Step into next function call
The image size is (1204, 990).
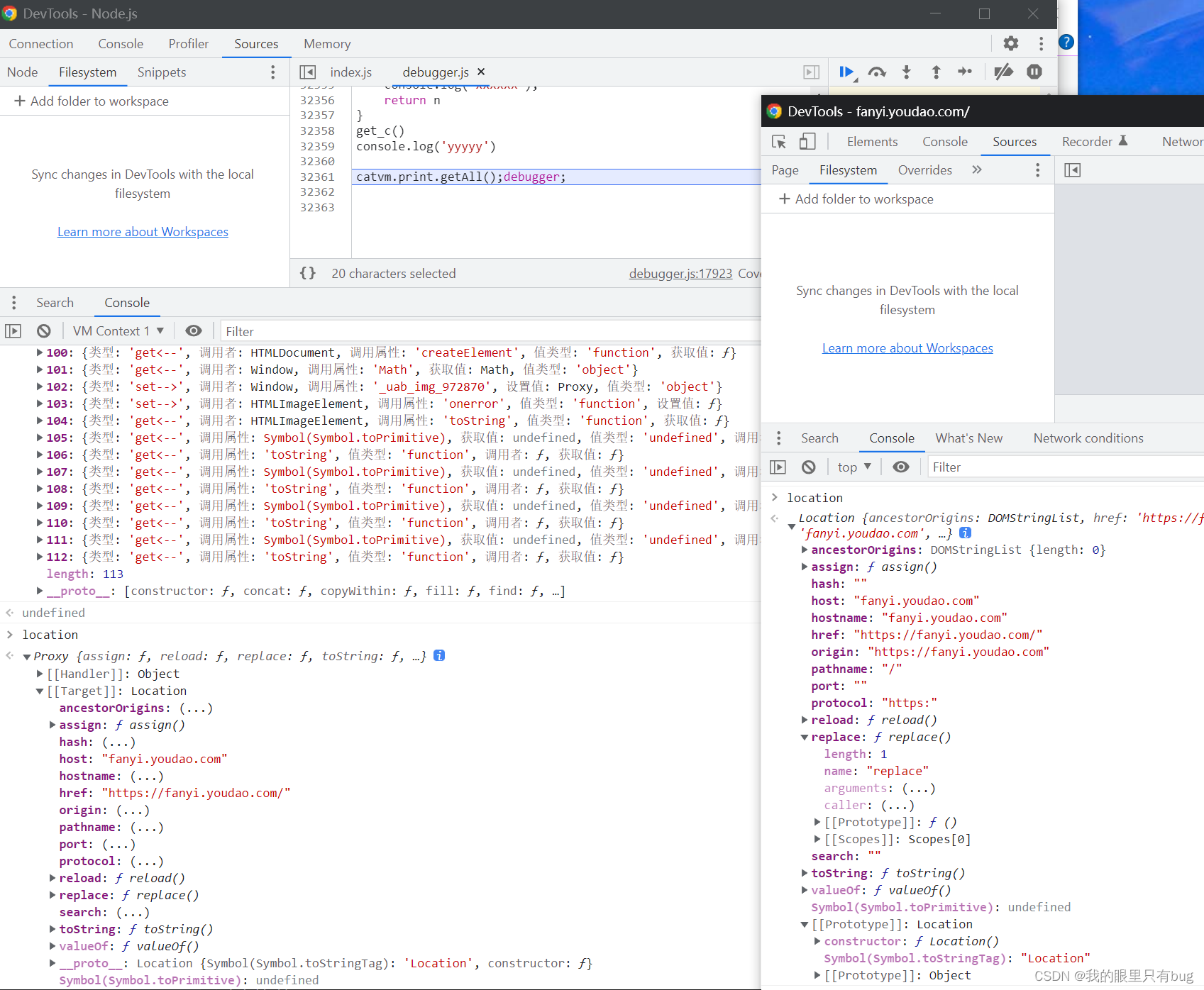point(906,72)
